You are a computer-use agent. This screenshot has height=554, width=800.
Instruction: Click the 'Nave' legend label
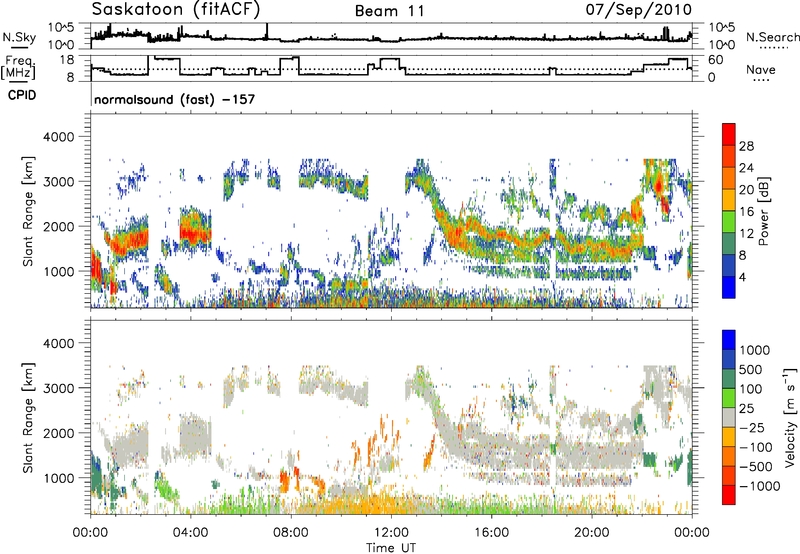[761, 69]
